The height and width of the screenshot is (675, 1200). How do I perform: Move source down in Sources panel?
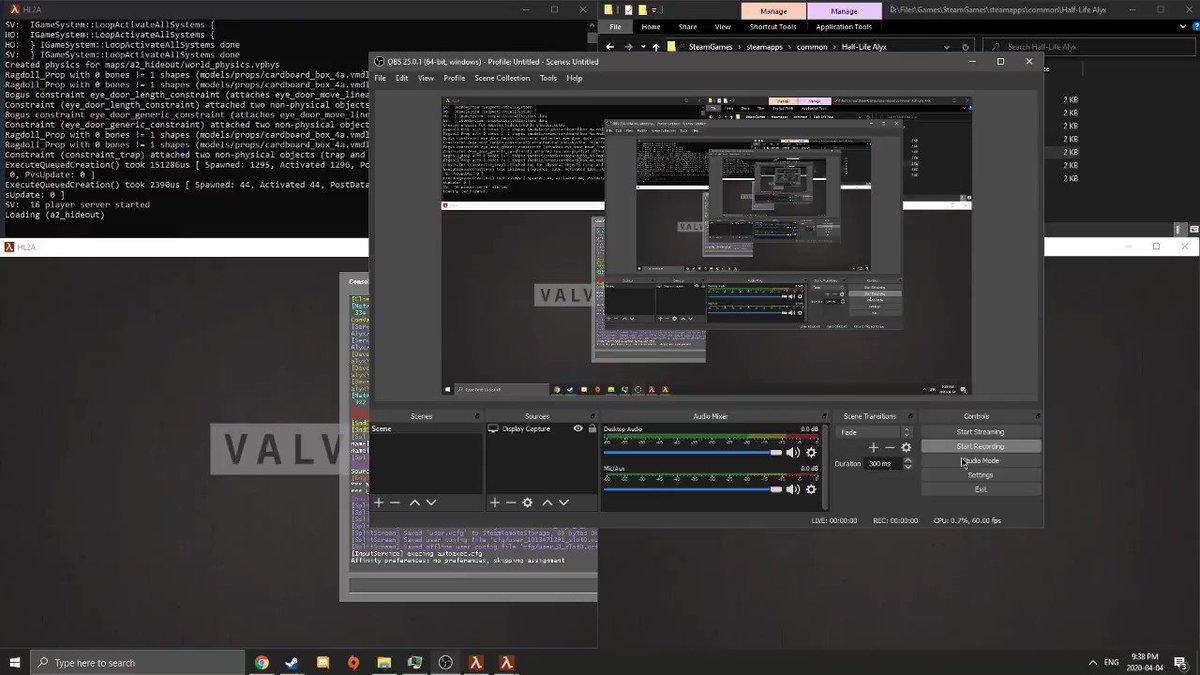(564, 503)
